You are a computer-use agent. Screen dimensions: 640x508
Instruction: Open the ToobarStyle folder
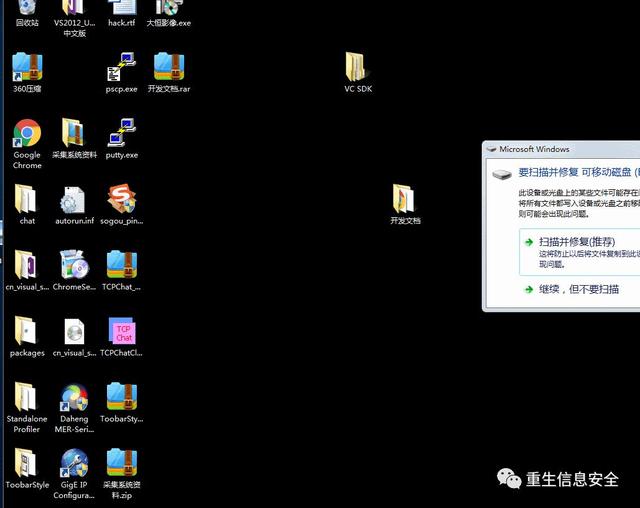coord(27,468)
